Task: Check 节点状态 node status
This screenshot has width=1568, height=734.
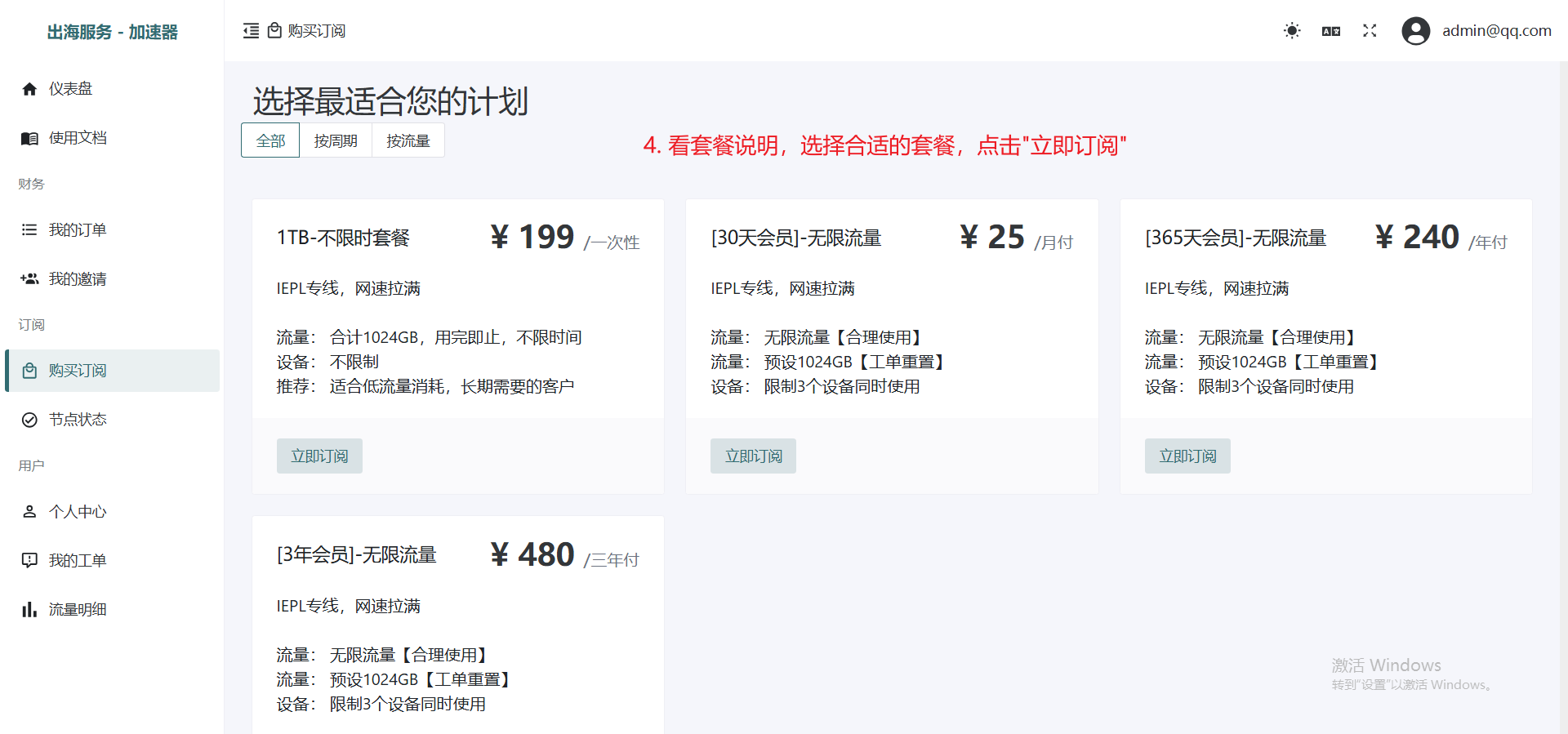Action: point(77,420)
